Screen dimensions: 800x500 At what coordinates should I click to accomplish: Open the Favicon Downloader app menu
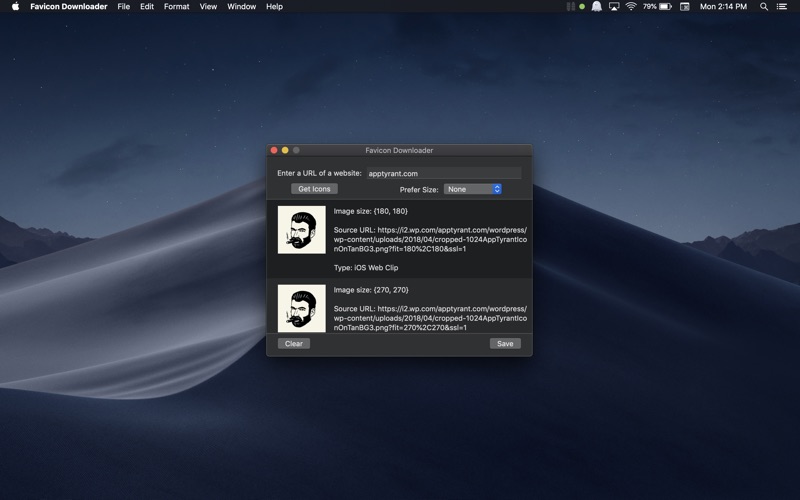pyautogui.click(x=68, y=7)
